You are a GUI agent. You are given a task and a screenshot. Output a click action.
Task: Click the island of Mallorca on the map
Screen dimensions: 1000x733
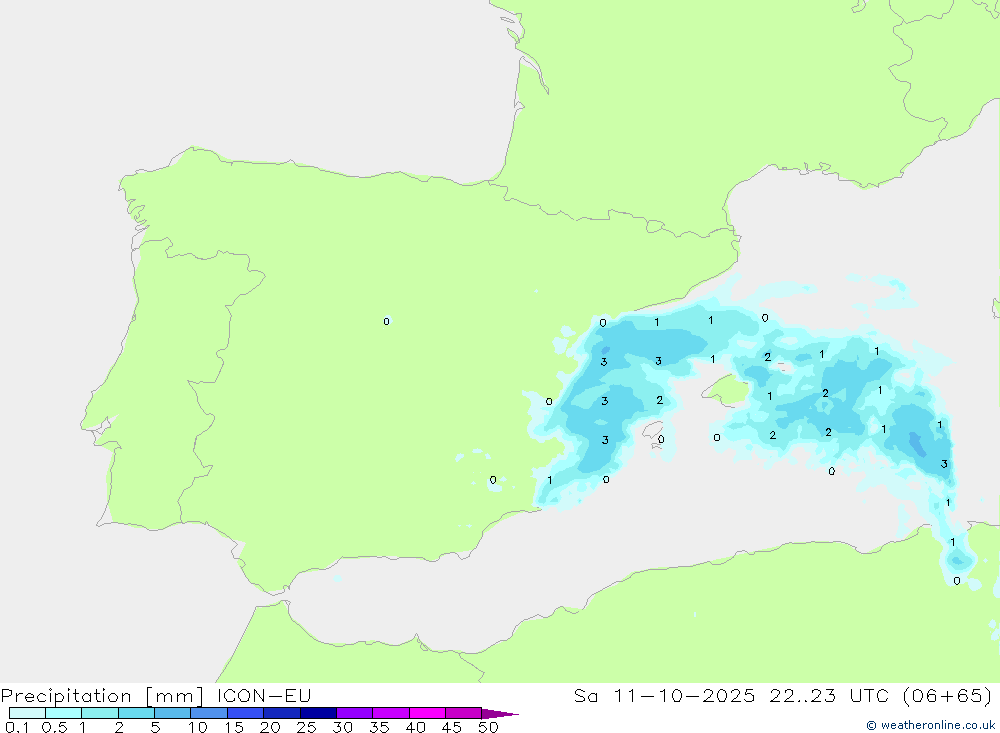[x=727, y=390]
